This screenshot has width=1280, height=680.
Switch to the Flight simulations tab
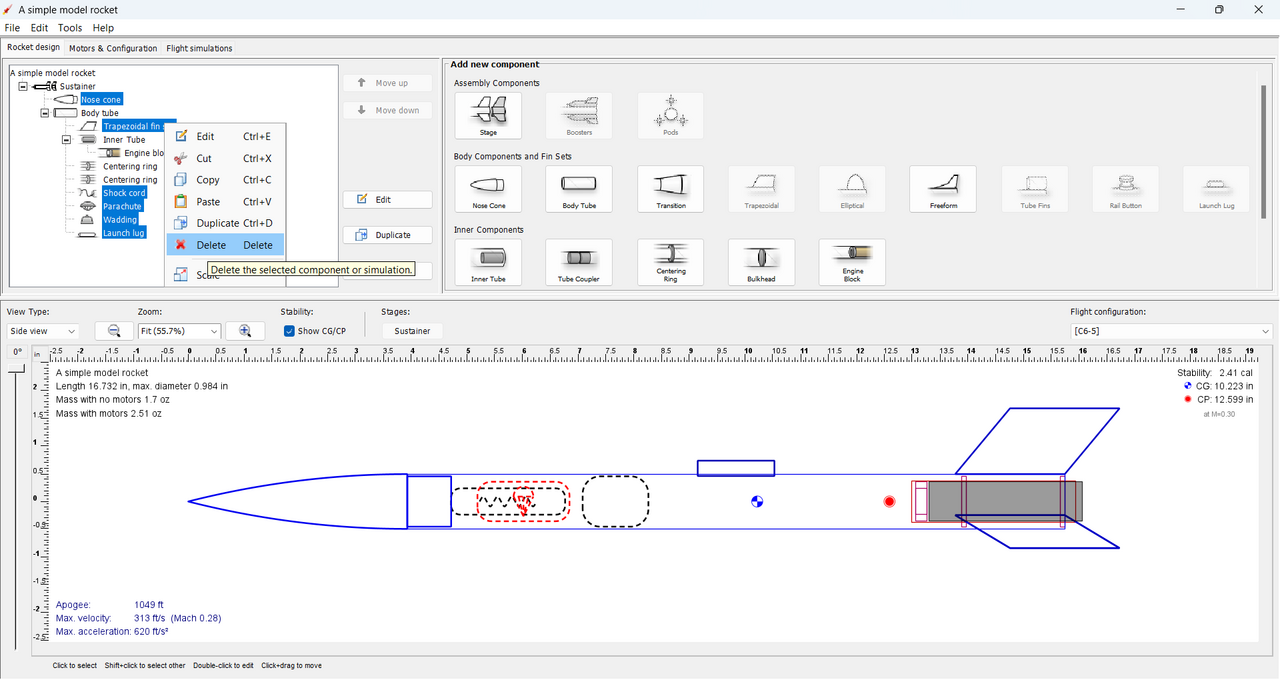click(x=199, y=48)
